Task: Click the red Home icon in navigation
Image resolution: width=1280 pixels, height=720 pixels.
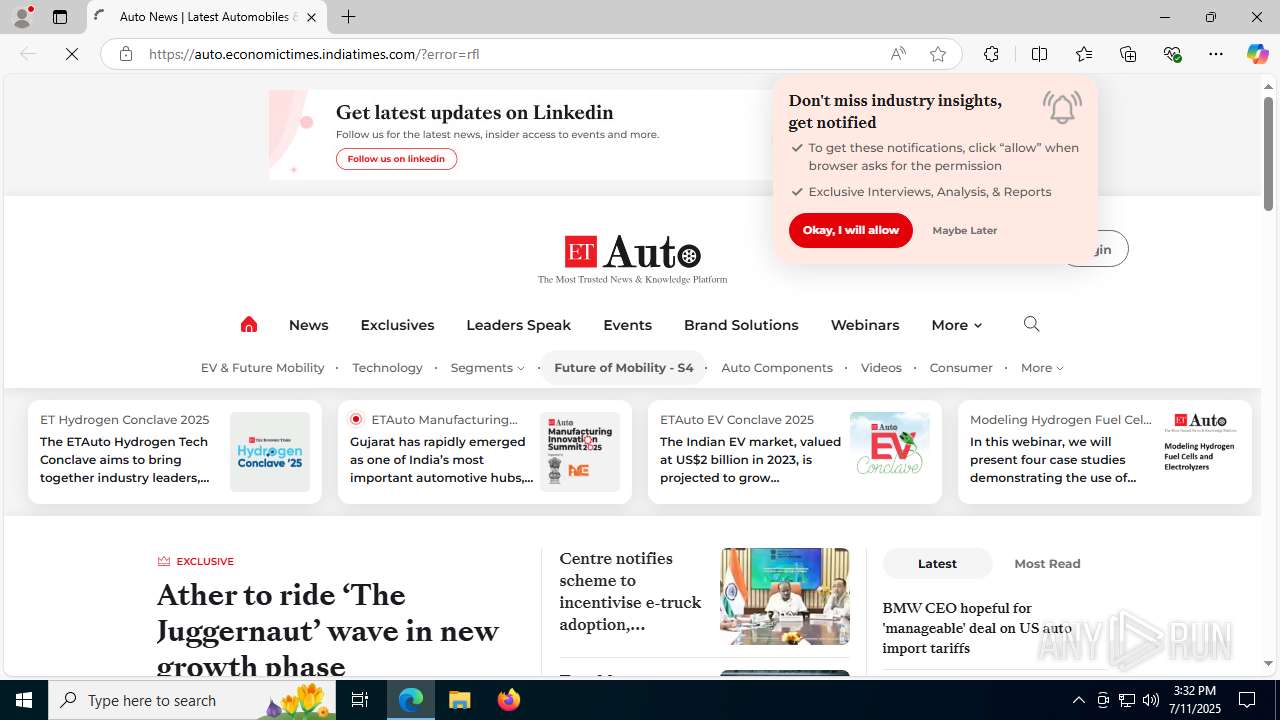Action: pos(249,324)
